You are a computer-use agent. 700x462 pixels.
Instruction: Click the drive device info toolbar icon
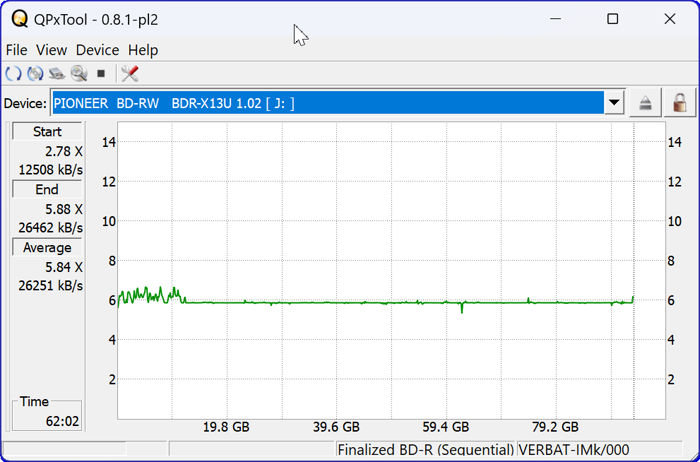point(57,74)
